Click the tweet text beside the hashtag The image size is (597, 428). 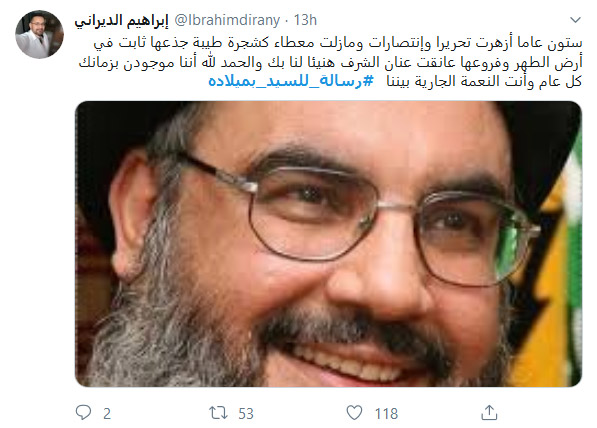coord(484,81)
